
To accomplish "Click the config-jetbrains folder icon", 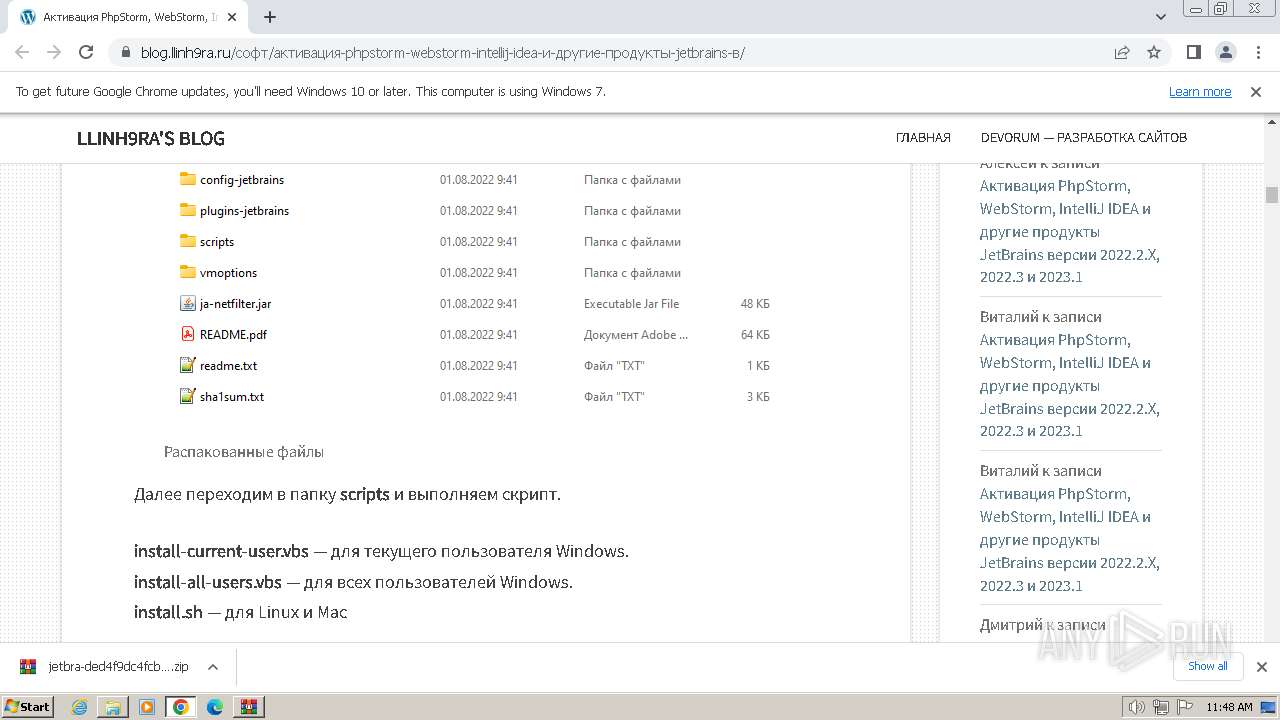I will pyautogui.click(x=188, y=179).
